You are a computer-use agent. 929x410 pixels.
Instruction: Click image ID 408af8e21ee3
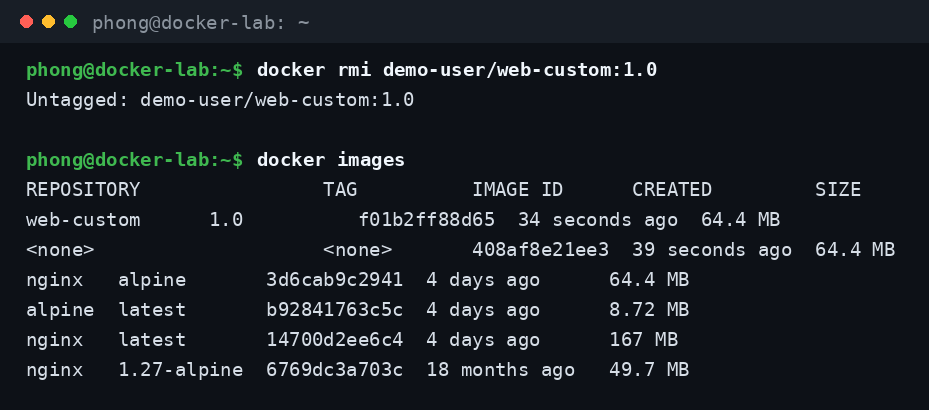(x=540, y=250)
